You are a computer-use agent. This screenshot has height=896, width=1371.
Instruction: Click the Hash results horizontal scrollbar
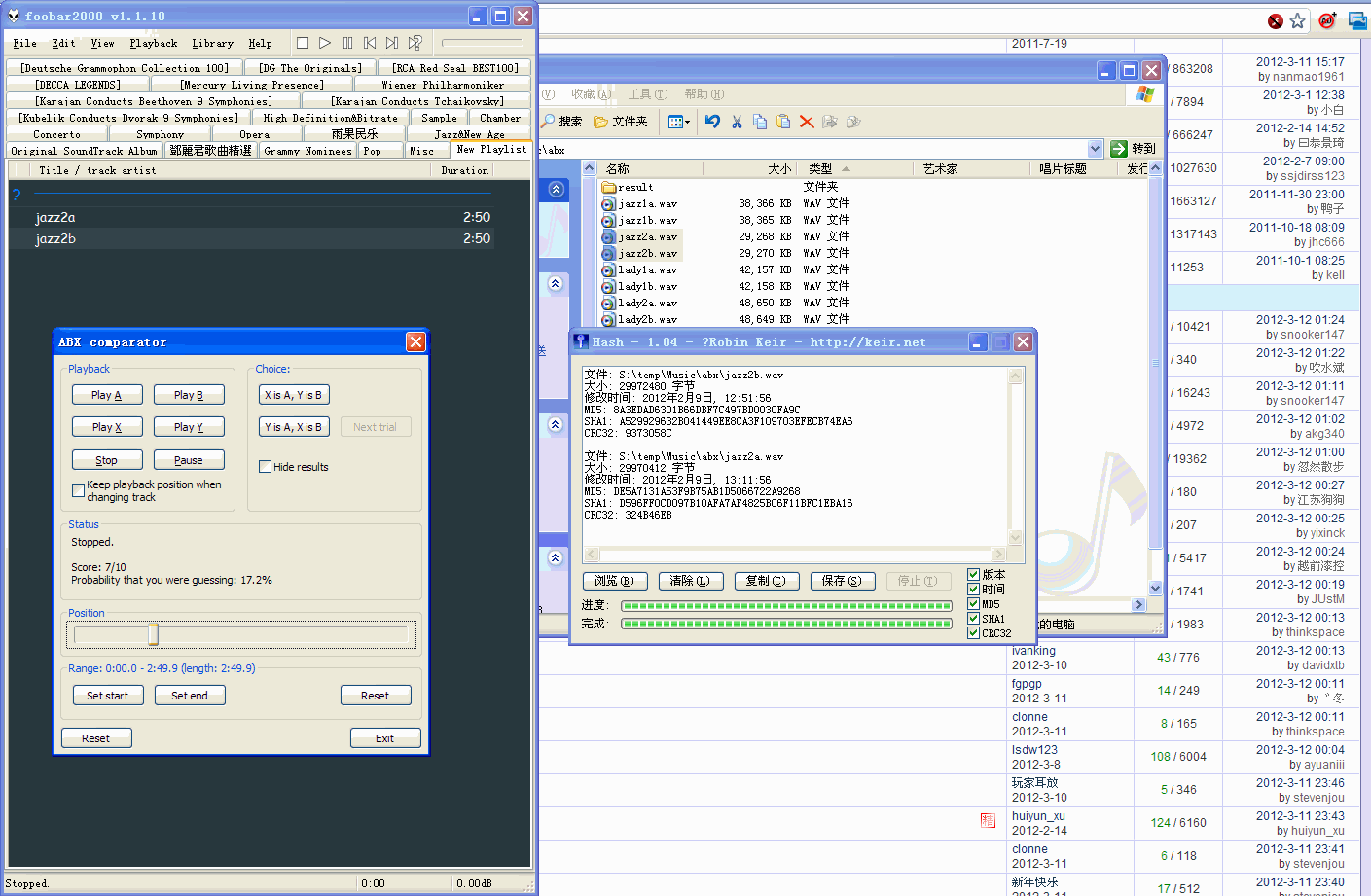(x=796, y=556)
